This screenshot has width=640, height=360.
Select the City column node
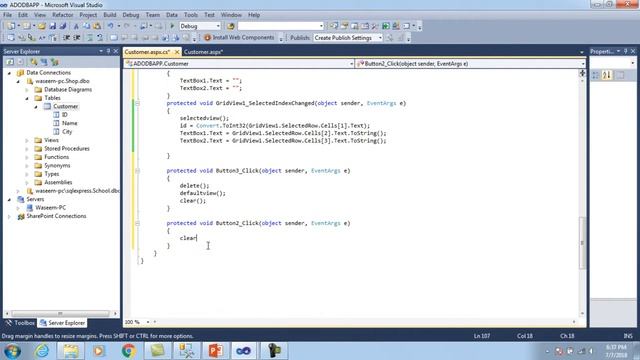(x=67, y=131)
